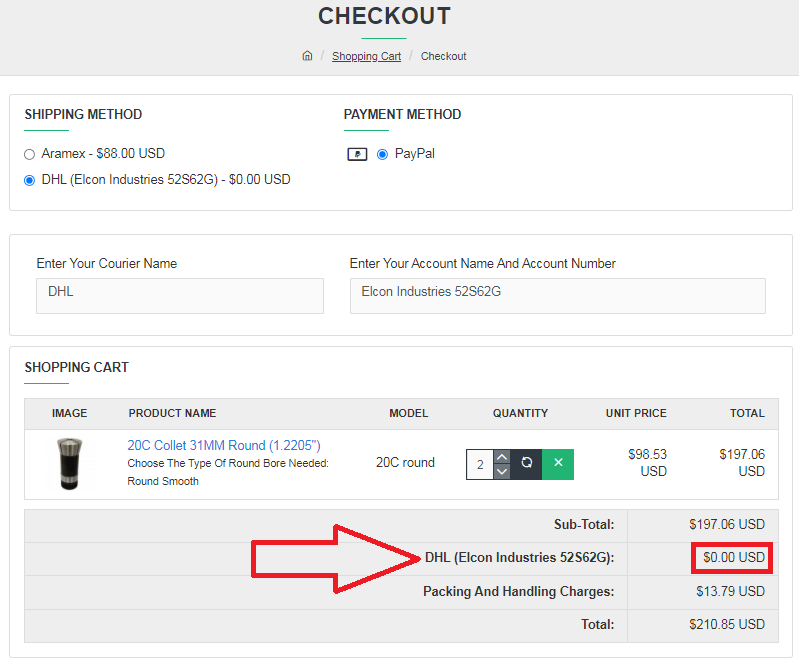Click the DHL shipping value $0.00 USD

[x=734, y=558]
